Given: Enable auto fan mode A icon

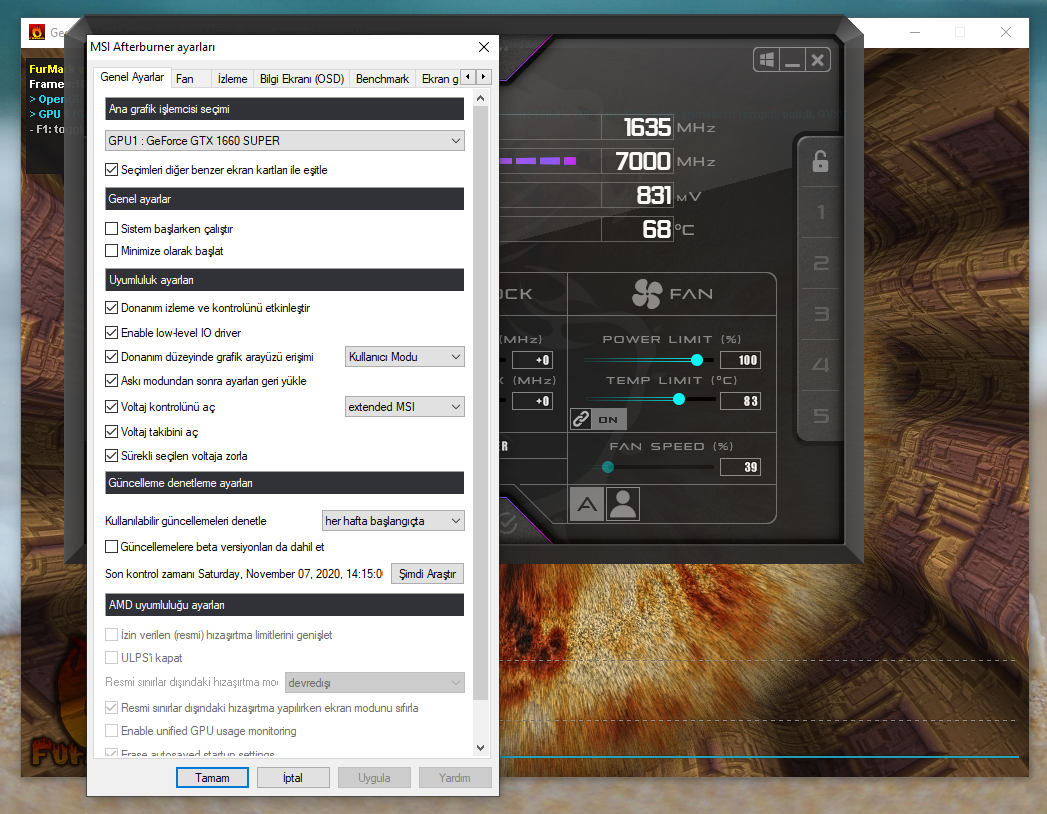Looking at the screenshot, I should pos(587,504).
